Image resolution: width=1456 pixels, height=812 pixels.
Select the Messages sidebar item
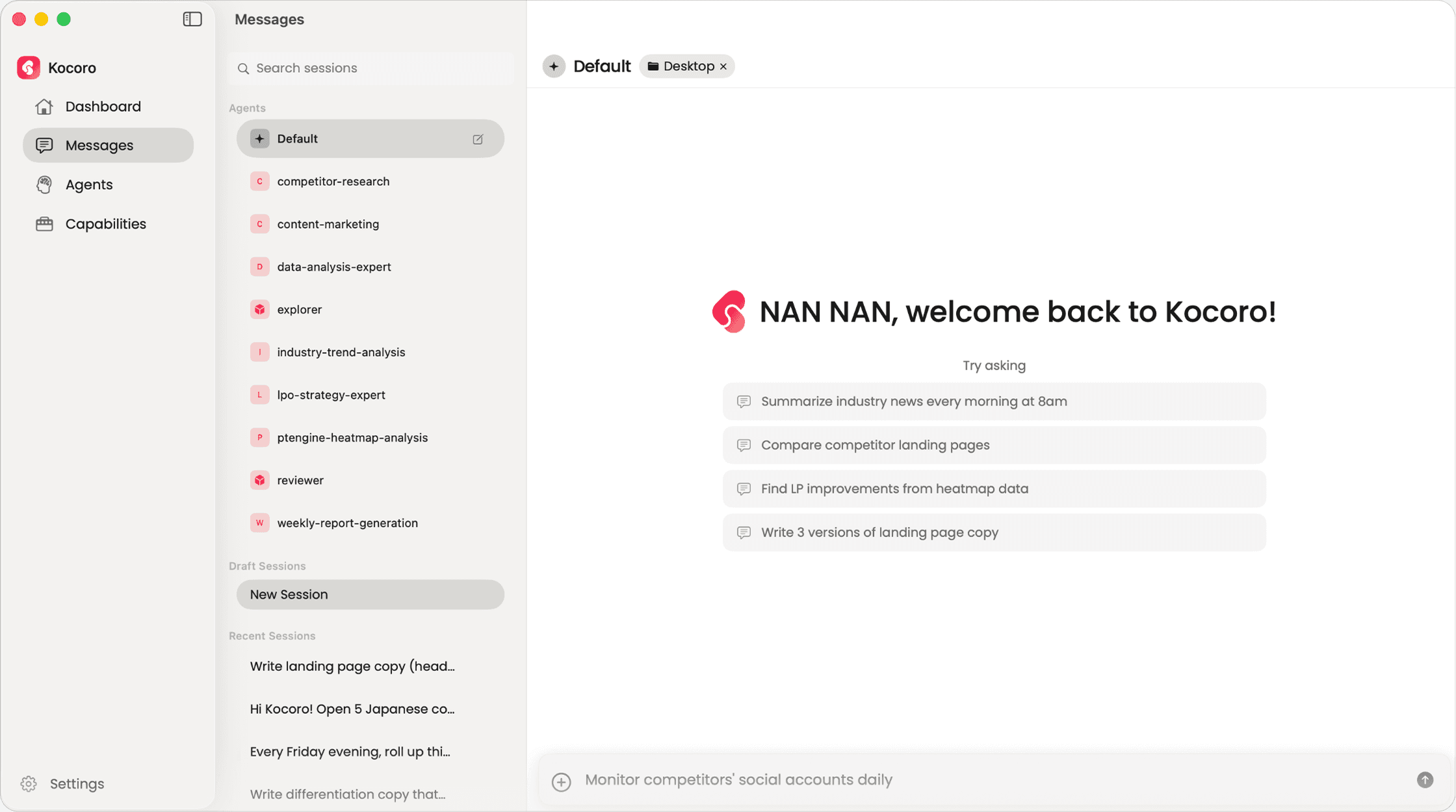108,146
